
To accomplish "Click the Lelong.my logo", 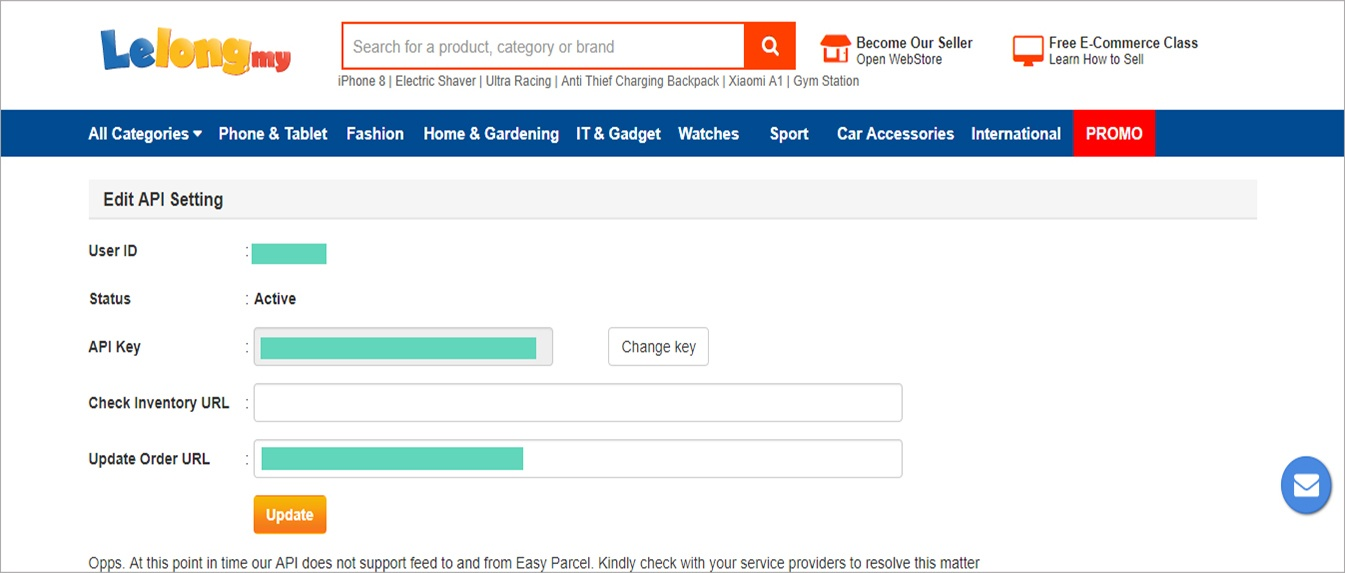I will (x=195, y=51).
